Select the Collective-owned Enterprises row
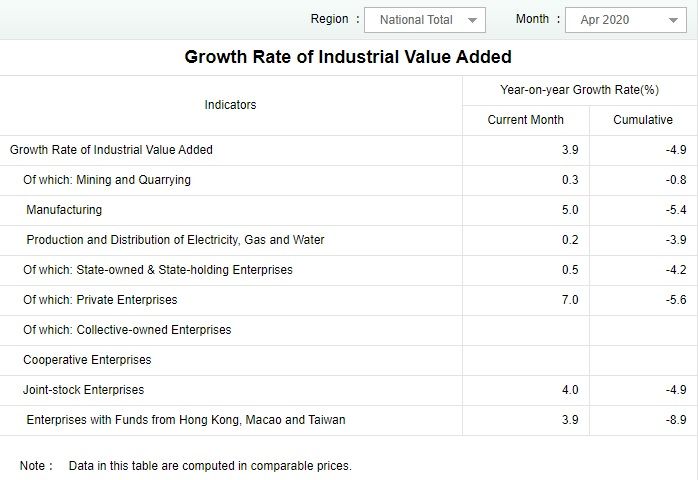Screen dimensions: 698x480 [127, 330]
